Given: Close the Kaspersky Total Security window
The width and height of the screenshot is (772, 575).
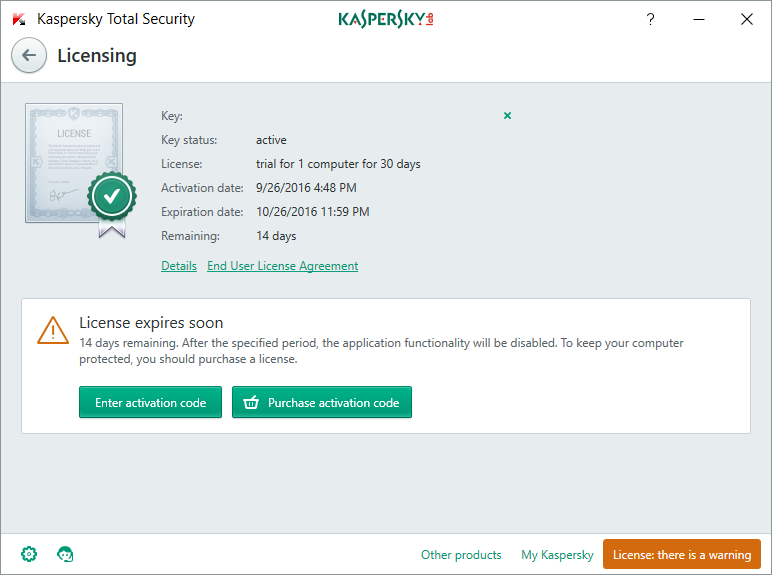Looking at the screenshot, I should click(x=746, y=19).
